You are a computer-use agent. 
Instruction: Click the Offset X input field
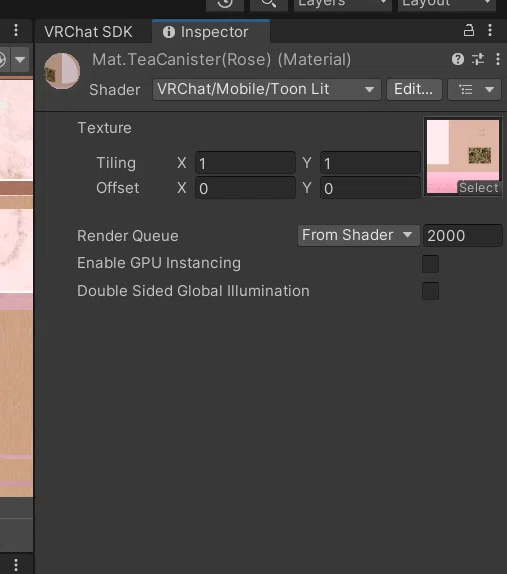[x=245, y=188]
